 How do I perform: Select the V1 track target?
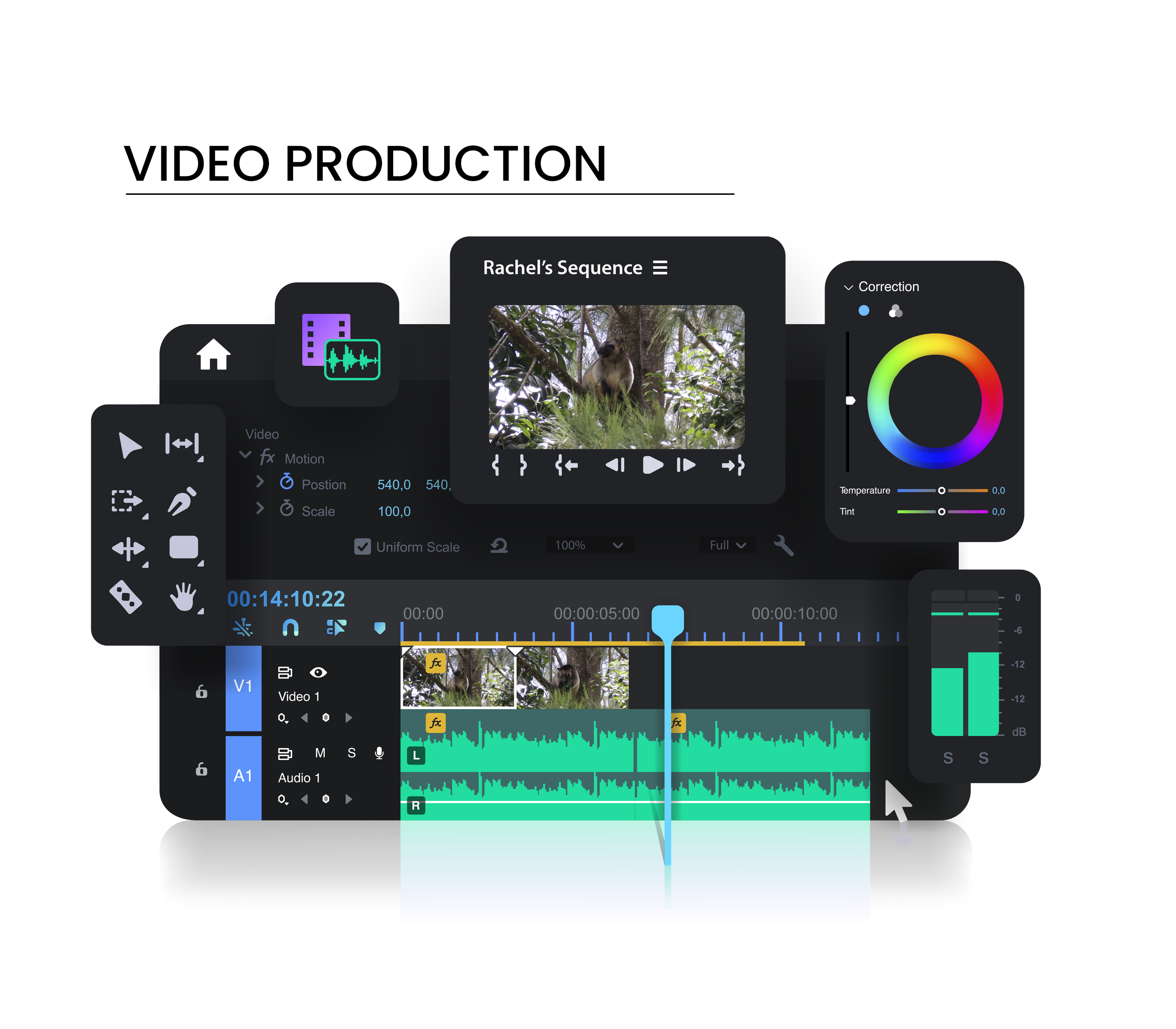point(243,687)
